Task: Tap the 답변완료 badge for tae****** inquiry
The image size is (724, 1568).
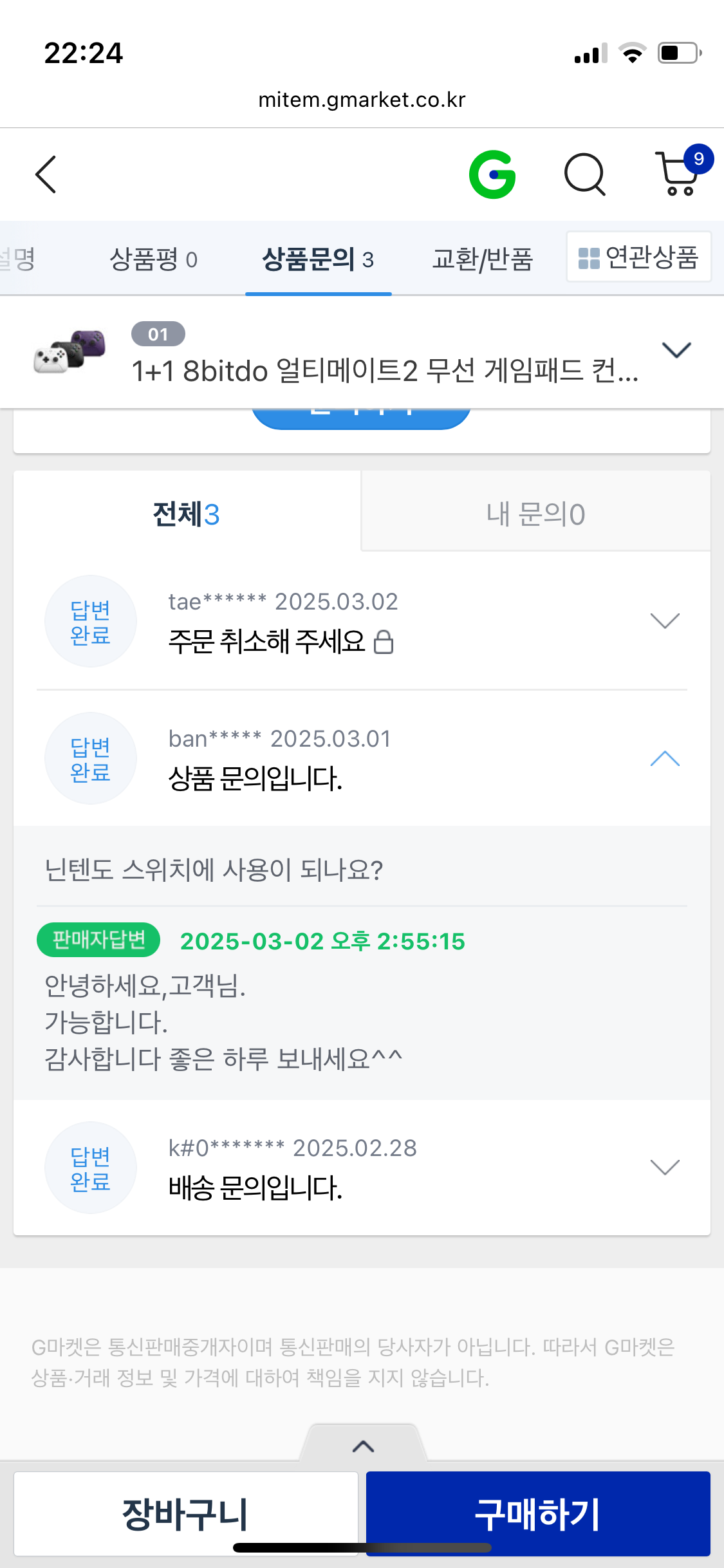Action: point(90,622)
